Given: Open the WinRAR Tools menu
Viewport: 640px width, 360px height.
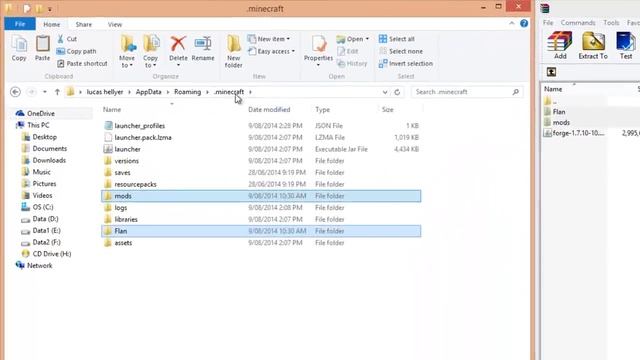Looking at the screenshot, I should click(611, 23).
